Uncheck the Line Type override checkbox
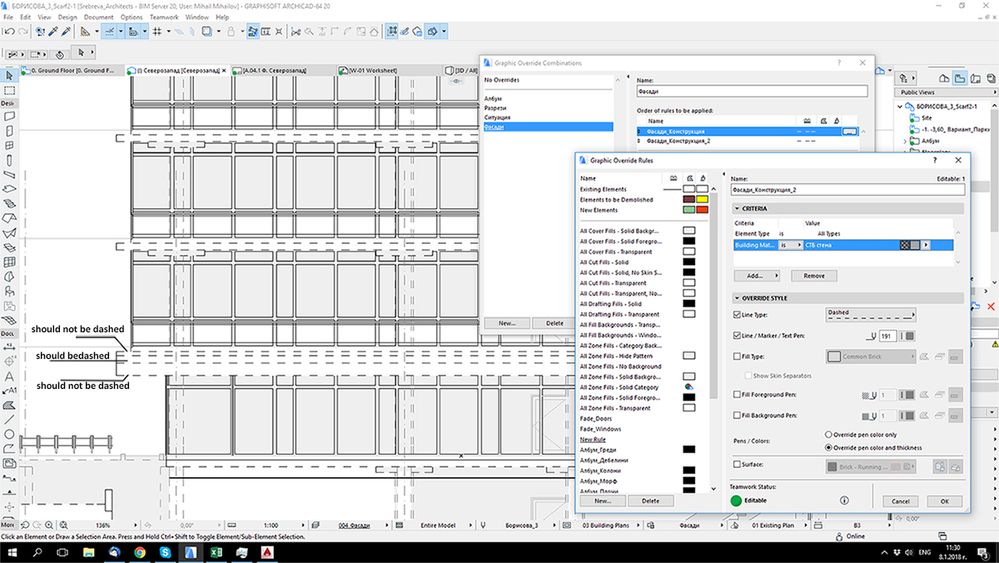The width and height of the screenshot is (999, 563). tap(737, 315)
